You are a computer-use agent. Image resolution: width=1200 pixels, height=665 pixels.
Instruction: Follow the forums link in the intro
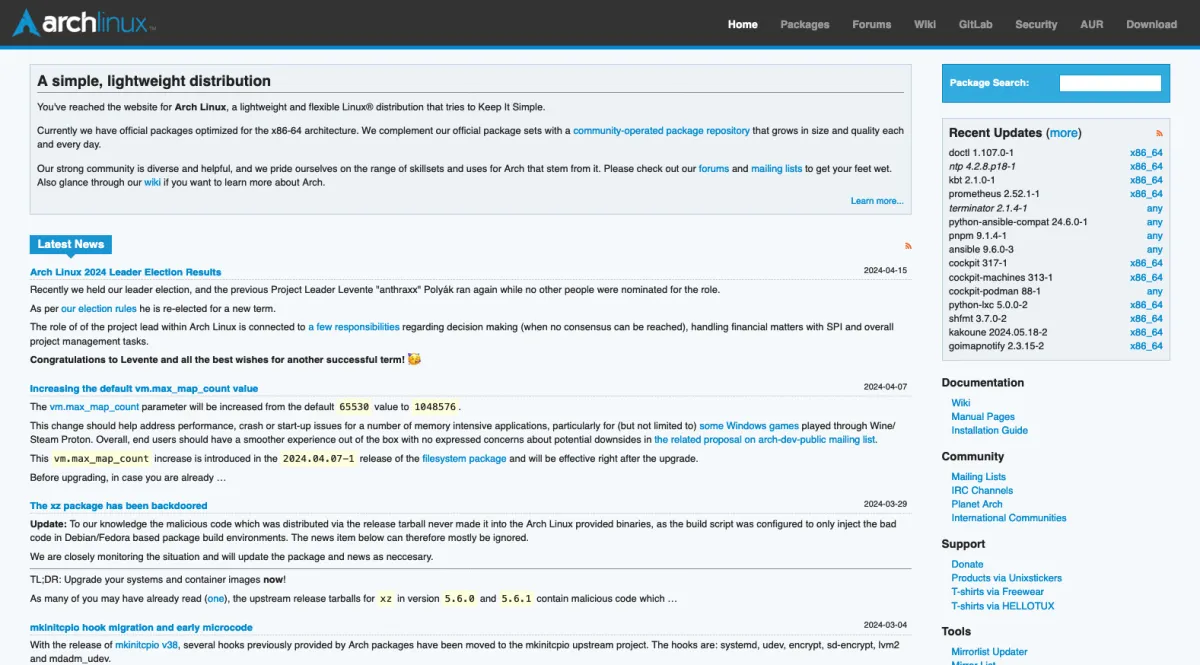(x=714, y=169)
